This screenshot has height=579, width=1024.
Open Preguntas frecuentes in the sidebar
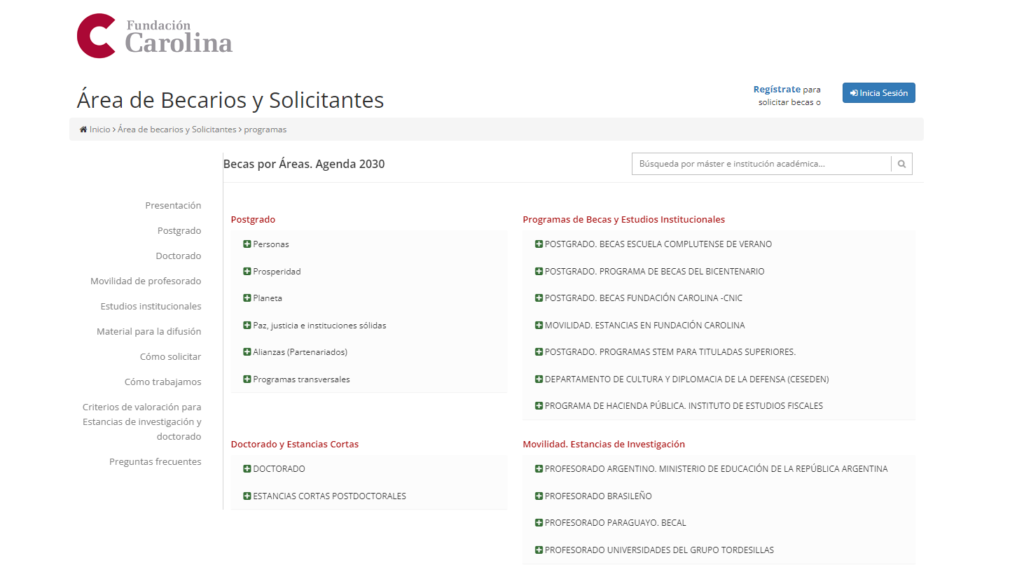(155, 462)
